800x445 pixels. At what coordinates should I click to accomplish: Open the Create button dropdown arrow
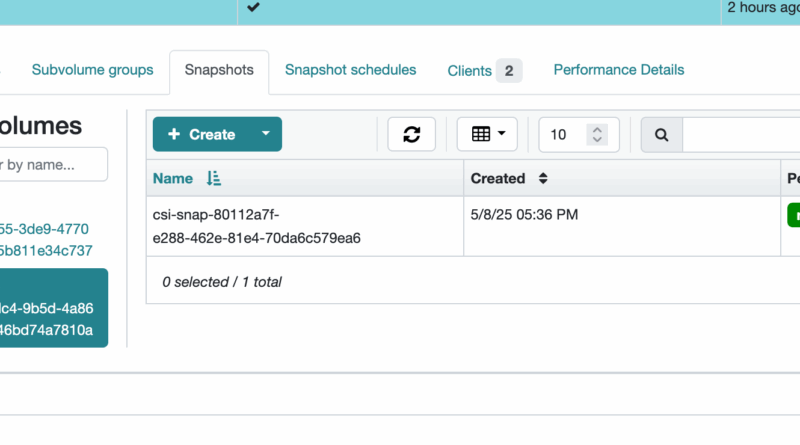[266, 134]
